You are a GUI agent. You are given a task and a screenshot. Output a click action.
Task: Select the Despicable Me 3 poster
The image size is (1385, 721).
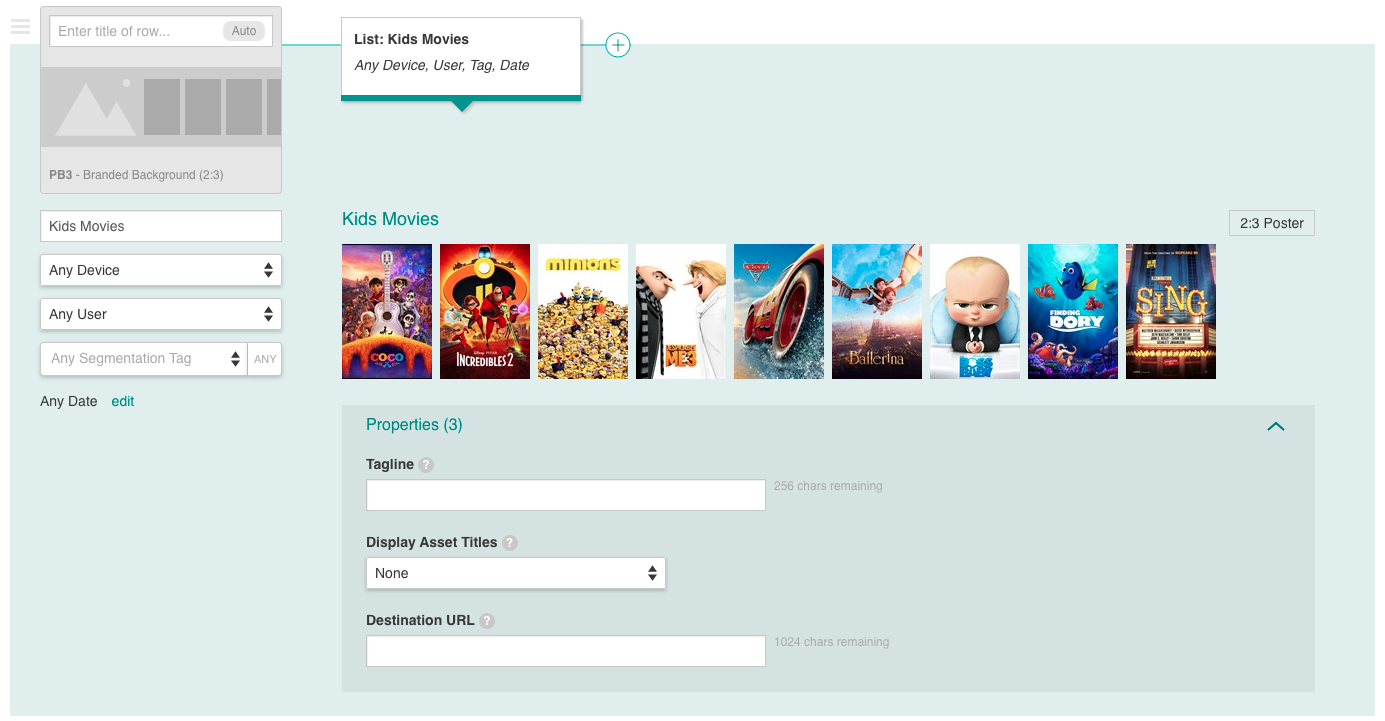[681, 312]
